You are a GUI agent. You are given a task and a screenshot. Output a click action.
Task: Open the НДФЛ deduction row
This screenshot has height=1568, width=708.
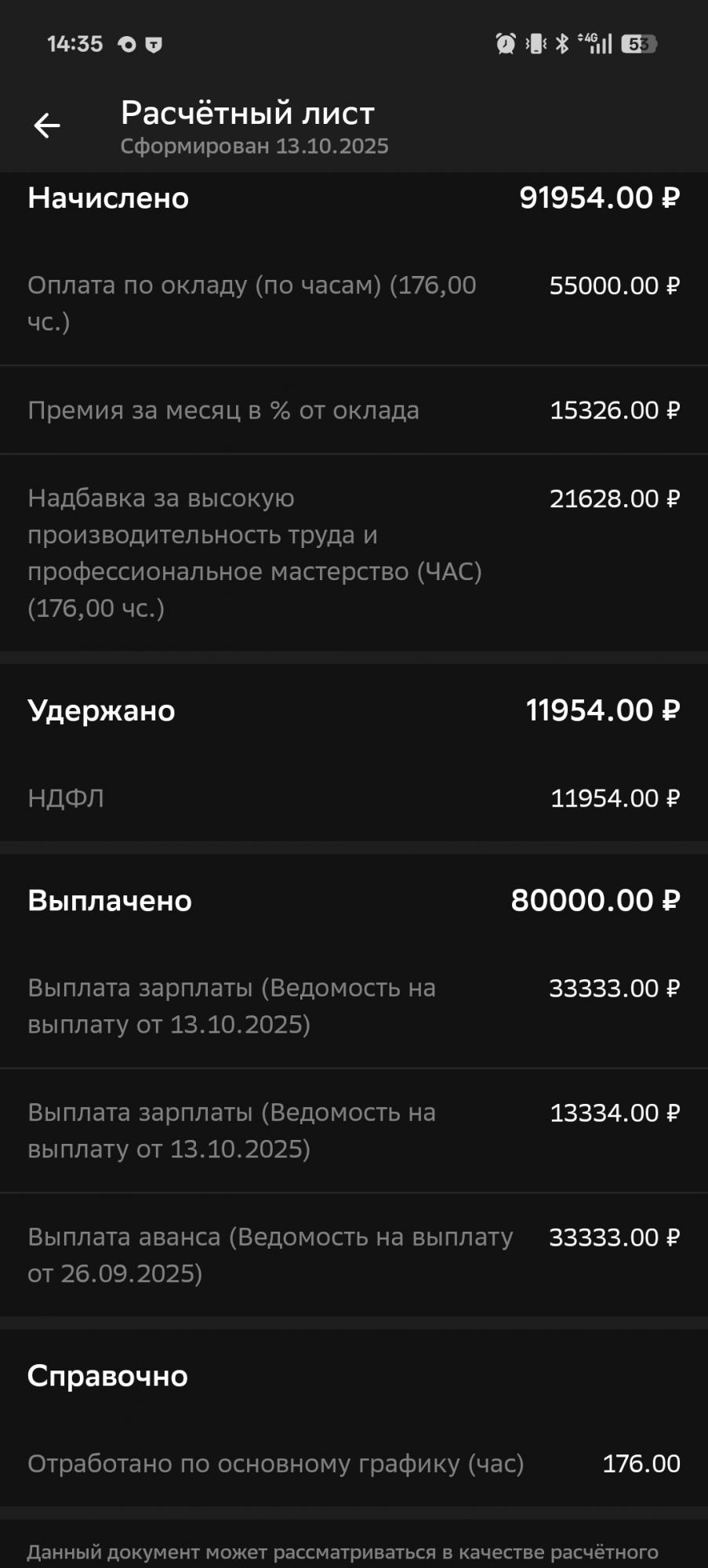353,798
